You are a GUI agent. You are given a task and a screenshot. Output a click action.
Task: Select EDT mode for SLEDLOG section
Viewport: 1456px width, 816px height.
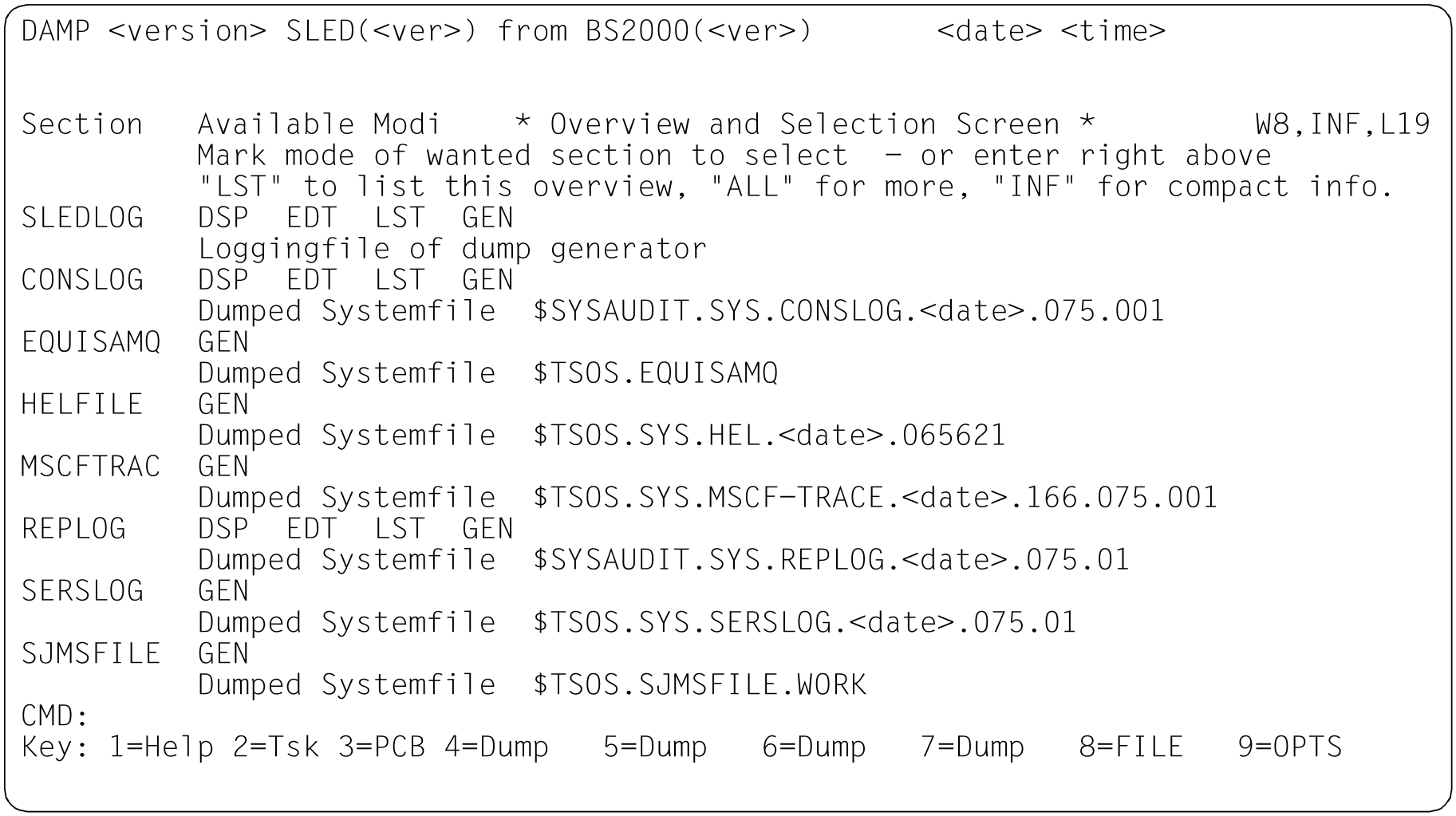click(x=311, y=218)
